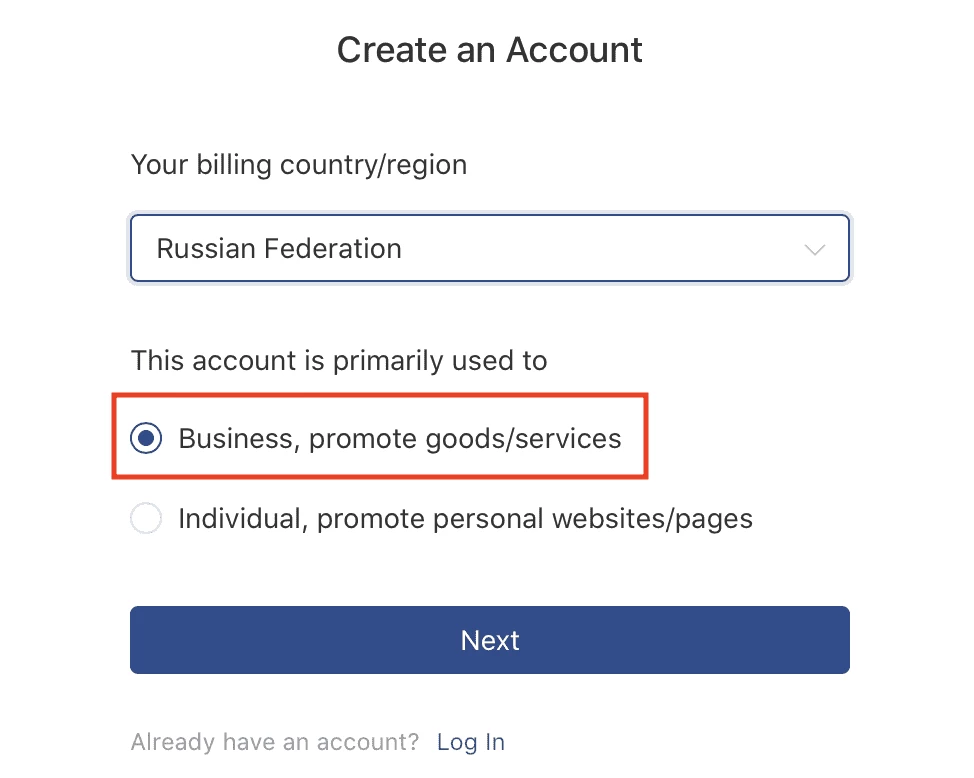Click the 'Create an Account' heading

point(489,50)
